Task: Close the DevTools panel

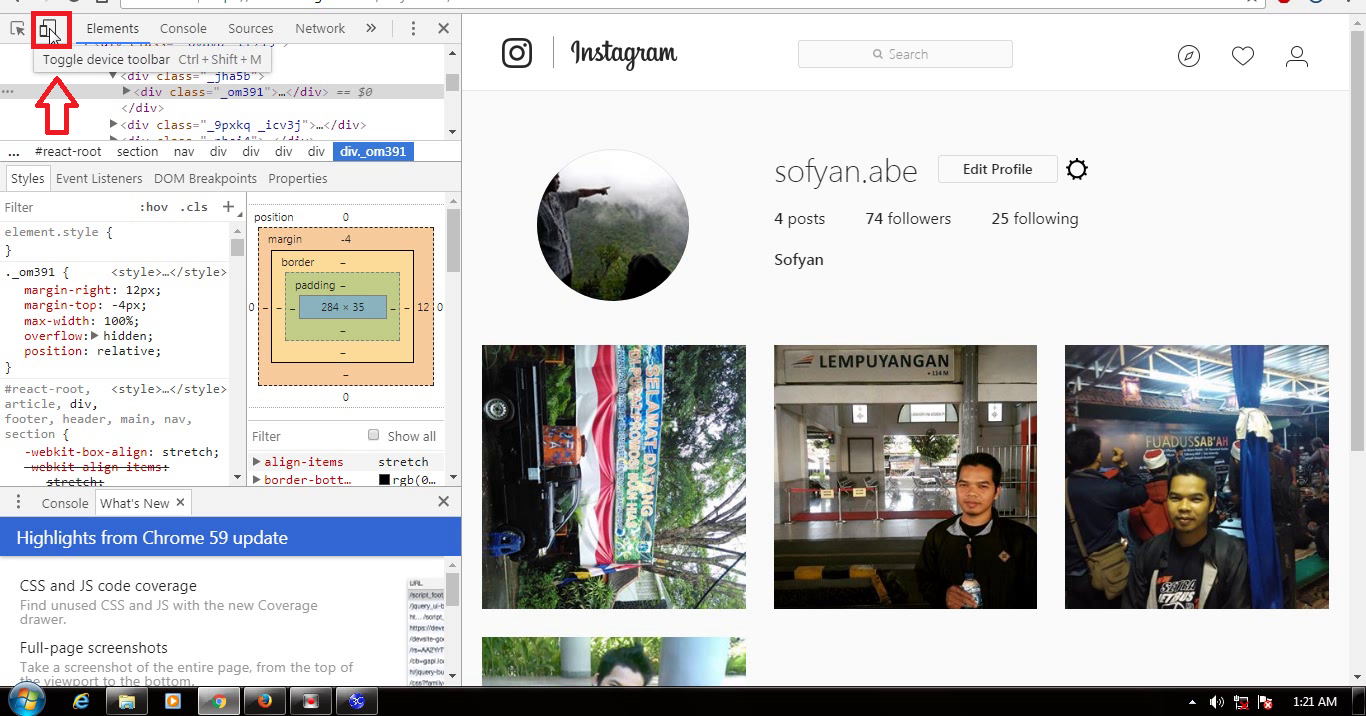Action: pyautogui.click(x=444, y=29)
